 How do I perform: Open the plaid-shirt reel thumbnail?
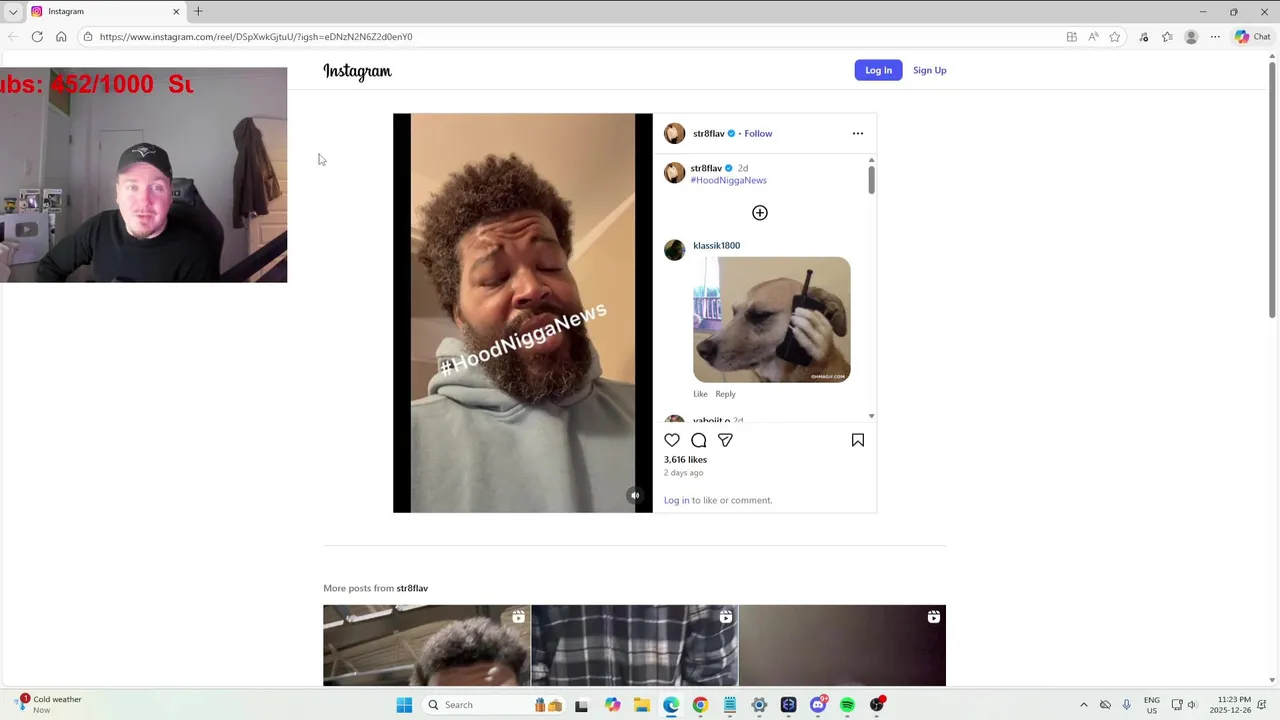click(634, 646)
